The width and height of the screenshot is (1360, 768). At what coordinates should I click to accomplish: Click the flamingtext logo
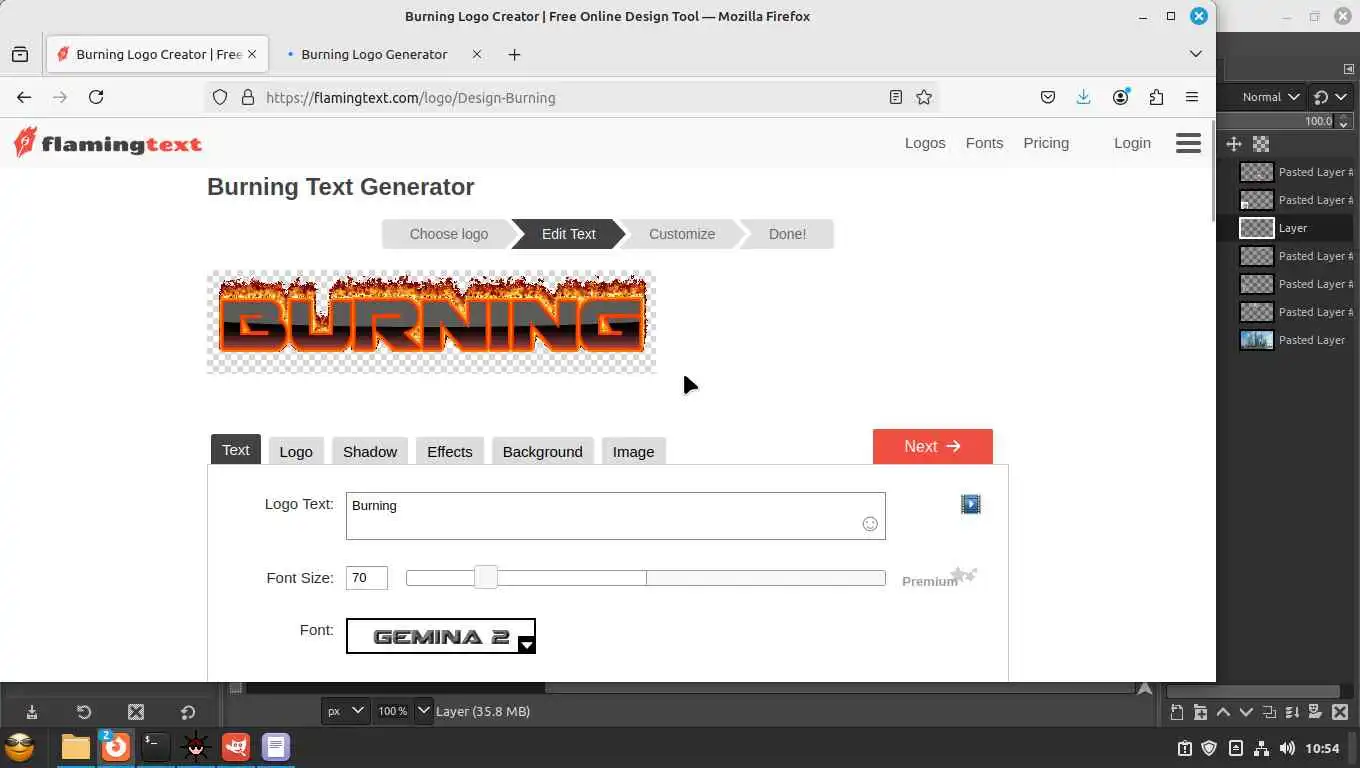(108, 143)
